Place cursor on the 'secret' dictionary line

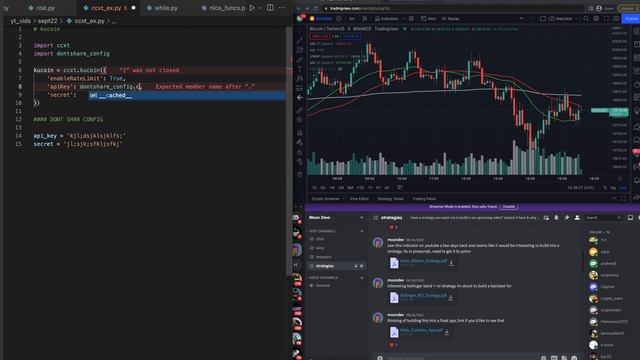[61, 95]
